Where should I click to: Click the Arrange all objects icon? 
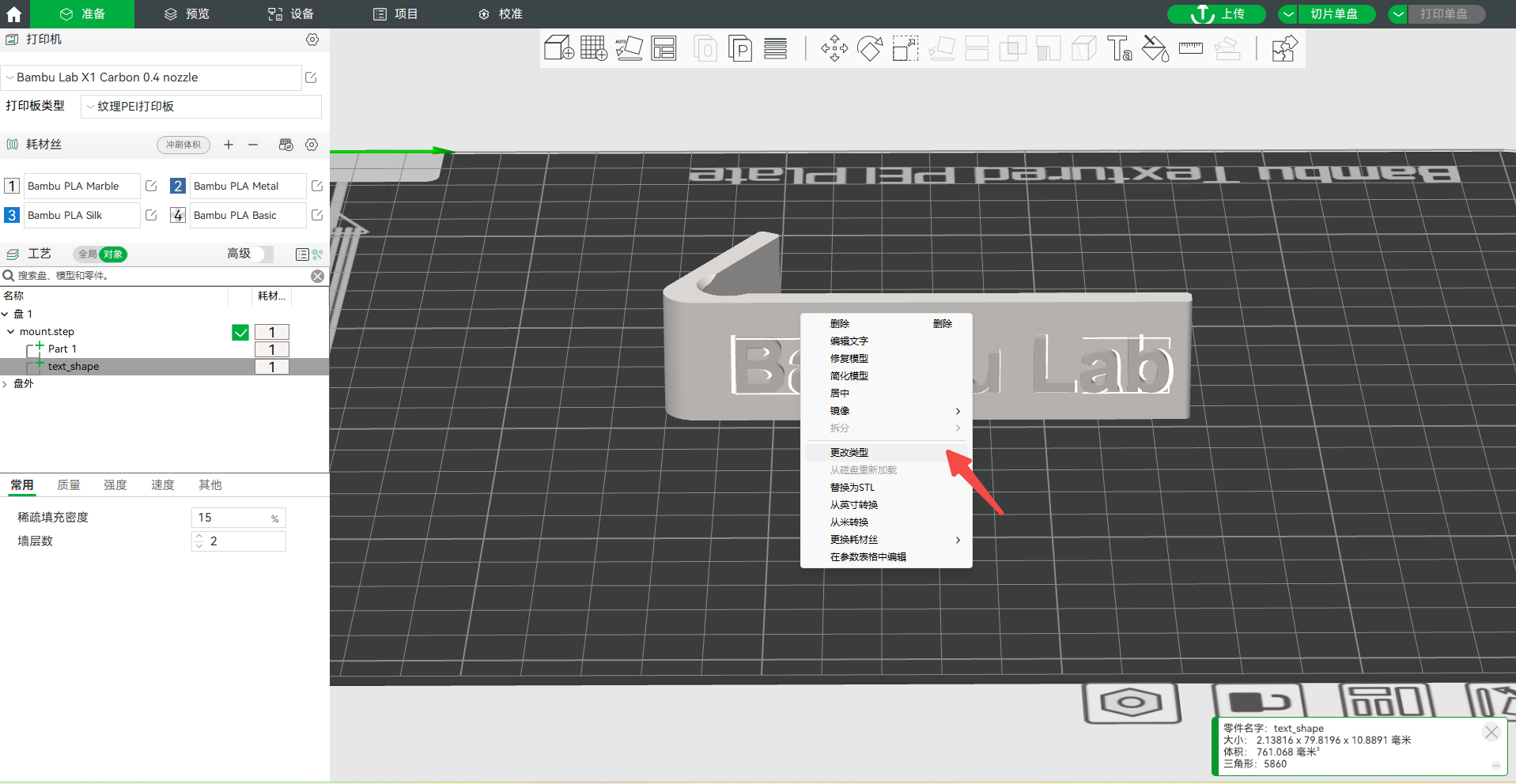point(663,48)
